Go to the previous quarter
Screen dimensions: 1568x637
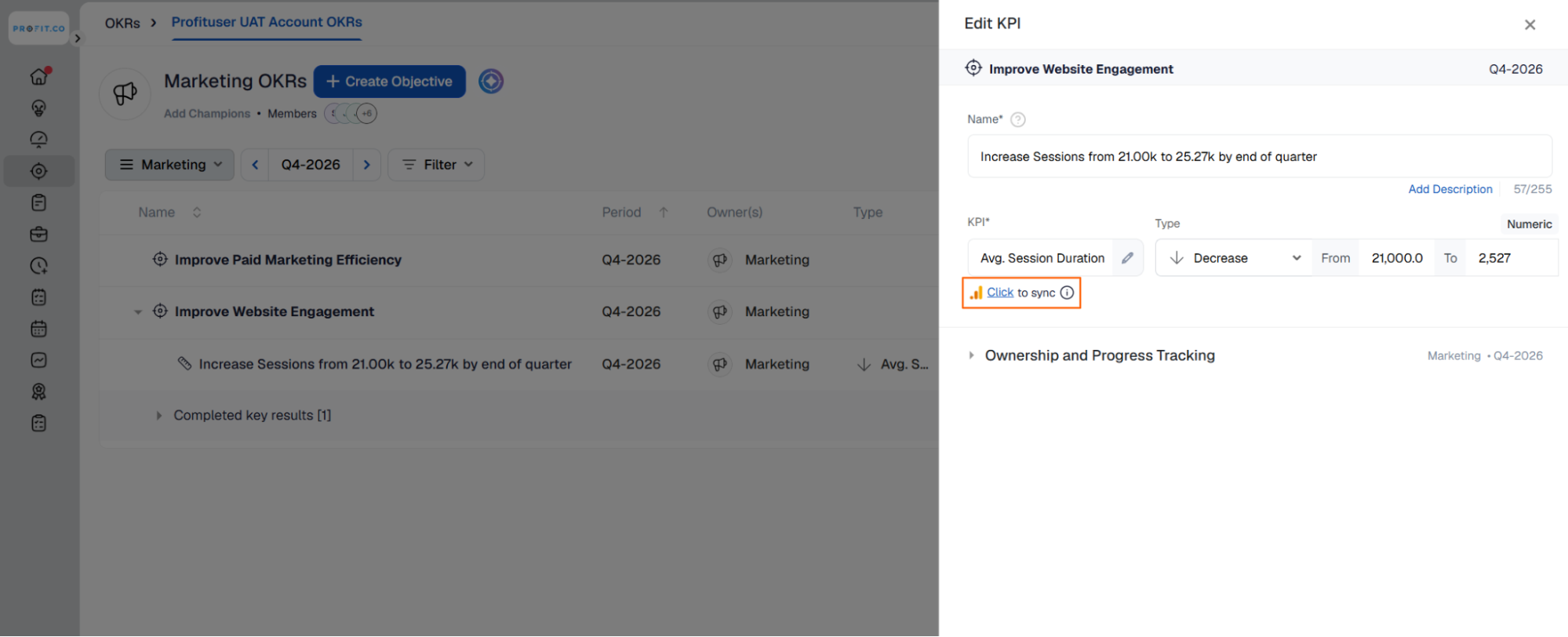(x=255, y=165)
